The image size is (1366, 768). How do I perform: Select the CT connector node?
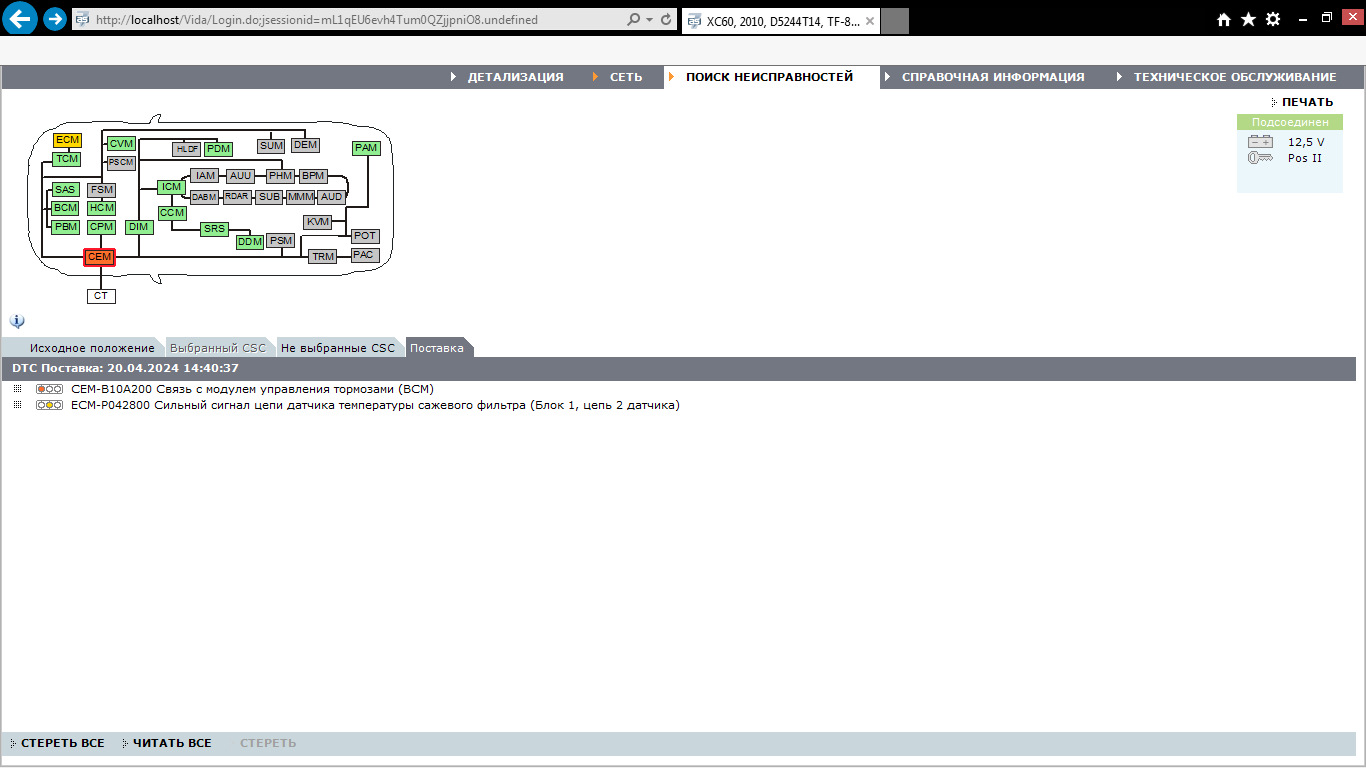coord(101,296)
